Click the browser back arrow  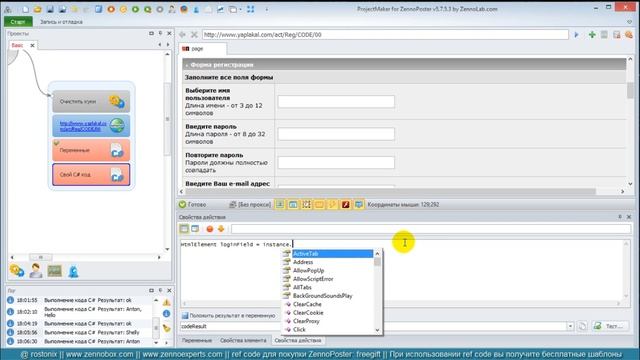tap(182, 35)
